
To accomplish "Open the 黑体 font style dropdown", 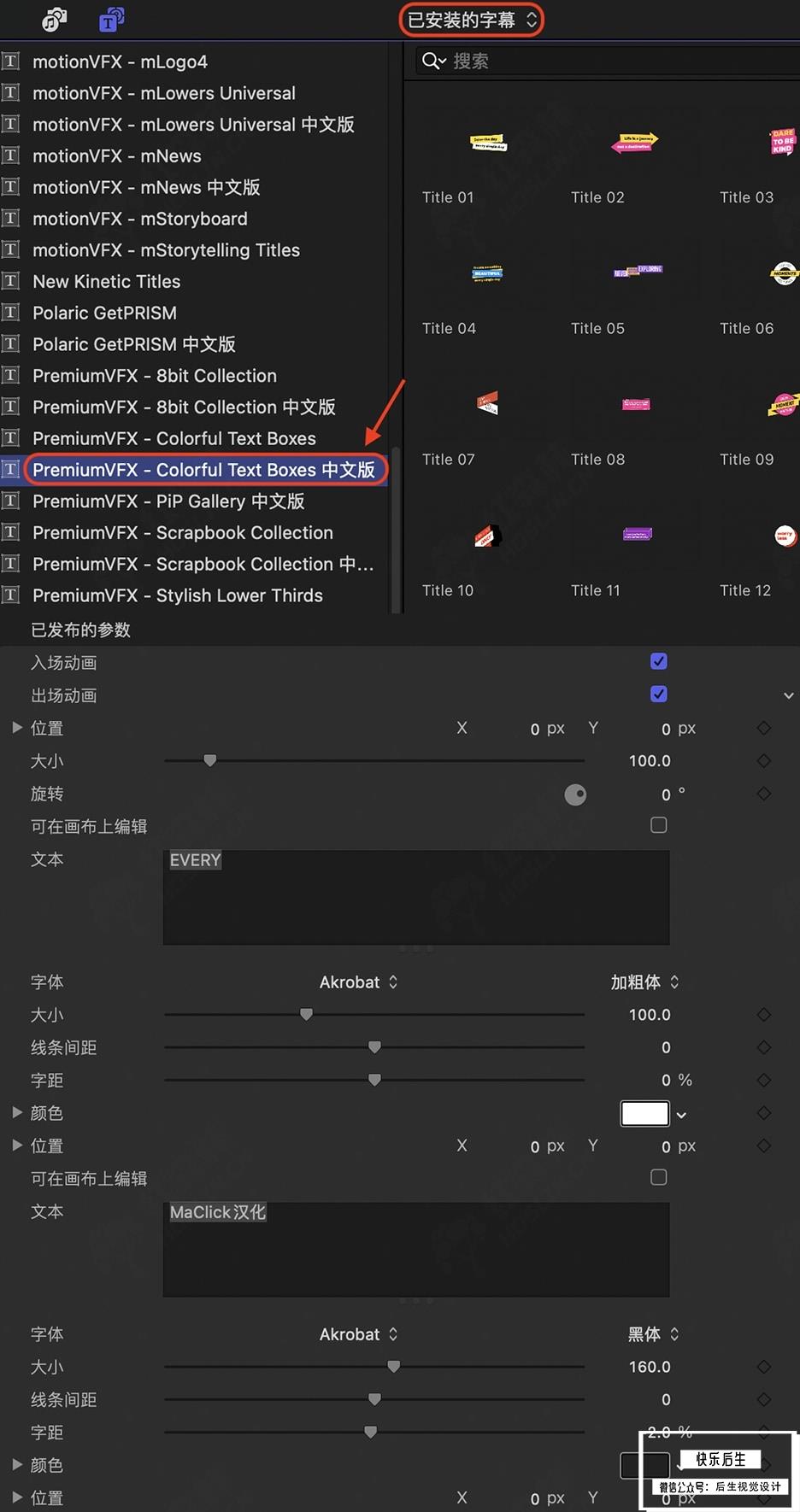I will [654, 1334].
